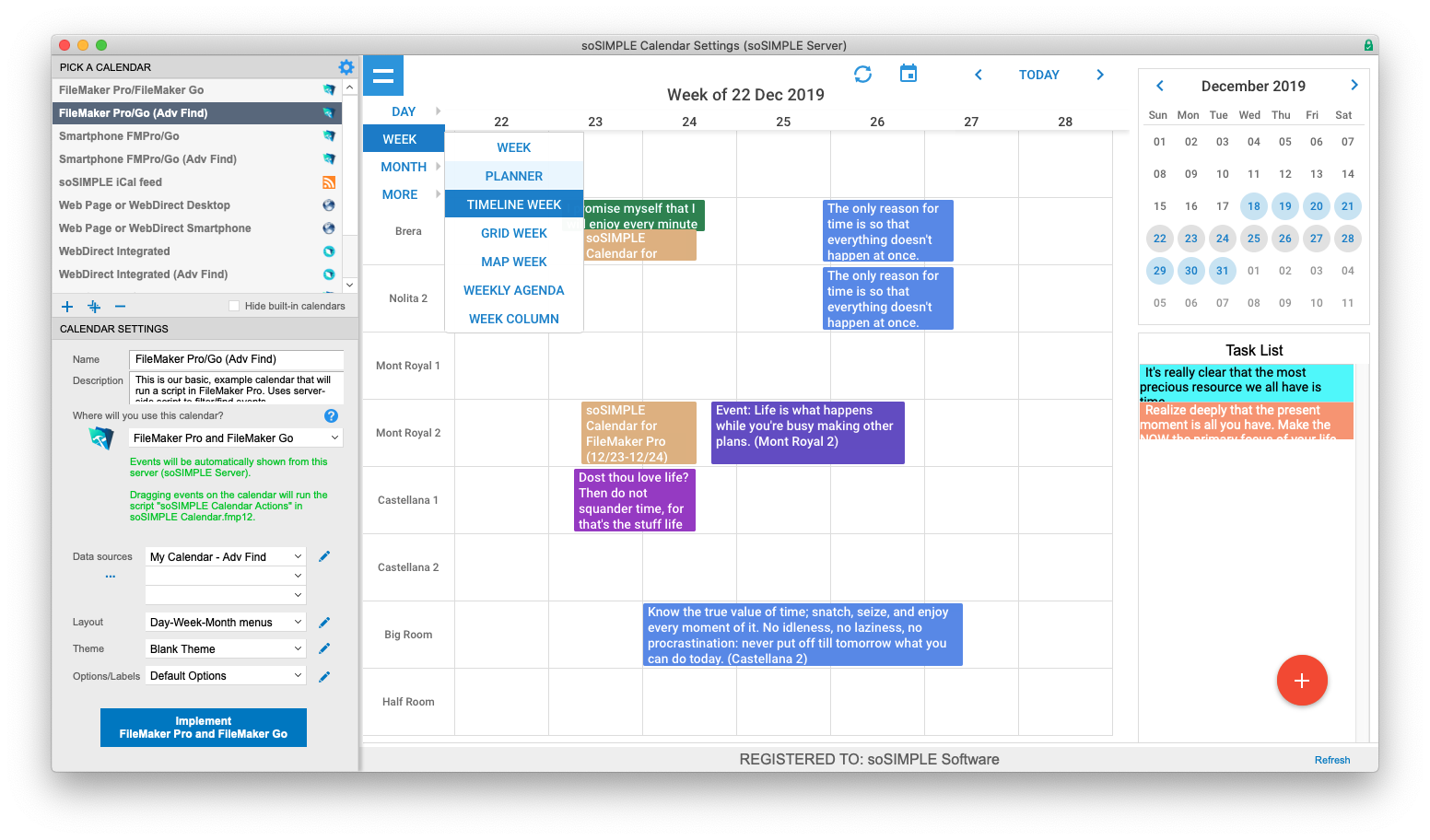Edit the Data sources with pencil icon
The width and height of the screenshot is (1430, 840).
pyautogui.click(x=324, y=556)
